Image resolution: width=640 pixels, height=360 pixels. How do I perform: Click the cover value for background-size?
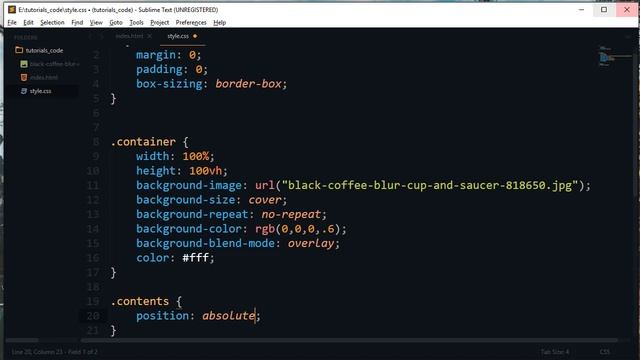point(265,200)
